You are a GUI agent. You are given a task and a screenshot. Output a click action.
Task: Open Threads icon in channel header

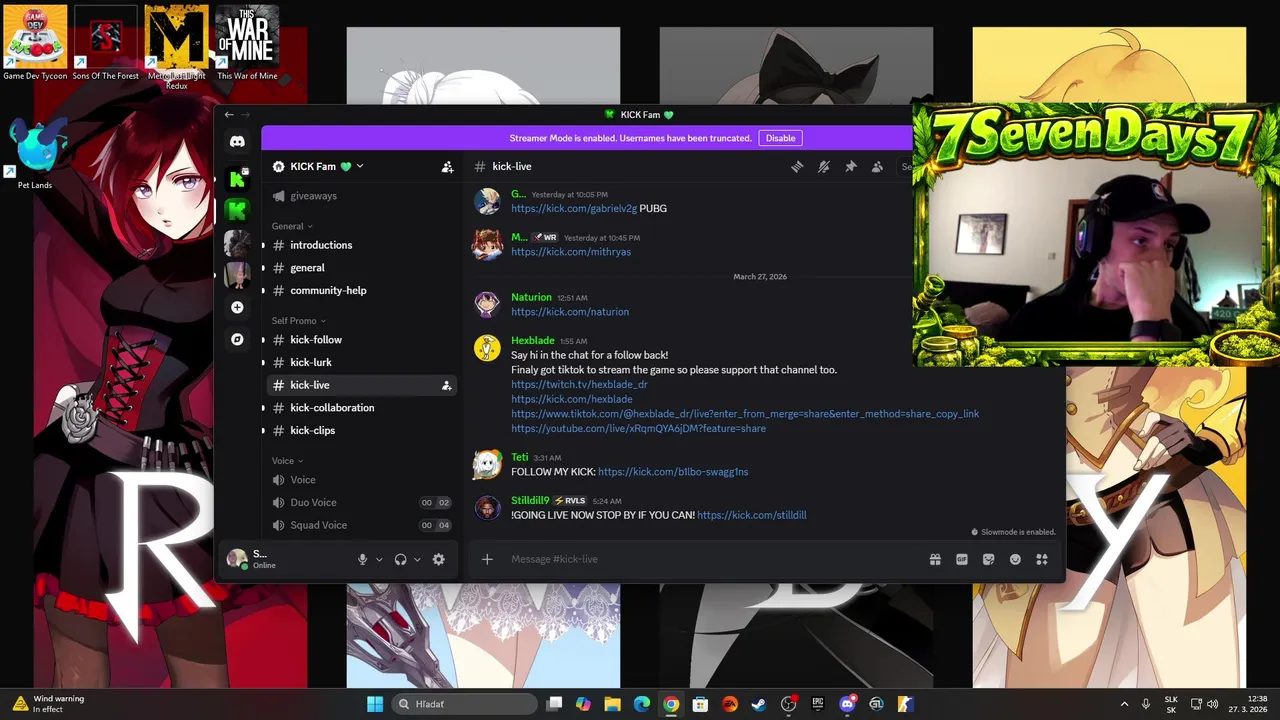[797, 167]
